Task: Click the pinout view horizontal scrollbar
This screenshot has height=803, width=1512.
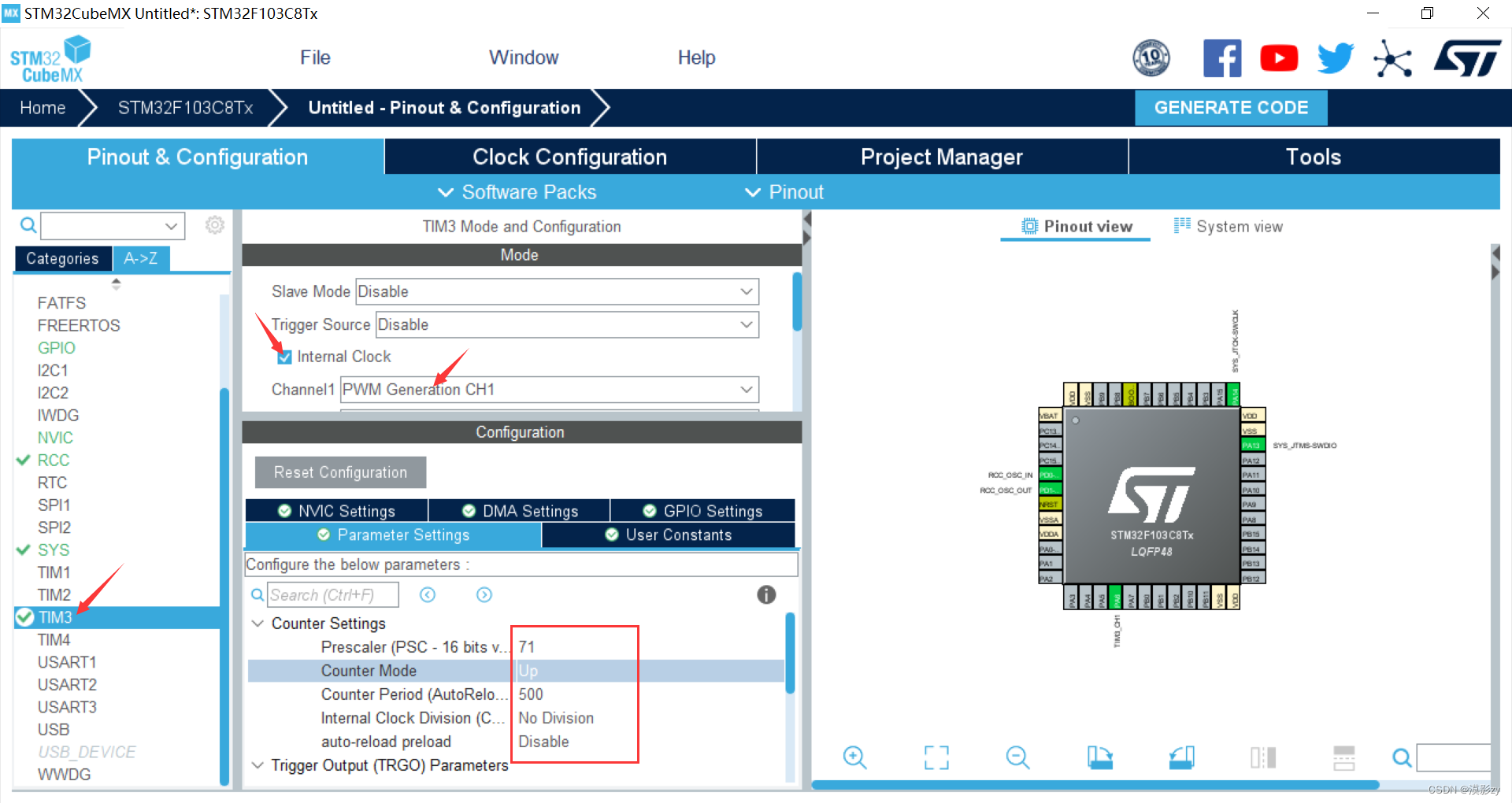Action: 1095,785
